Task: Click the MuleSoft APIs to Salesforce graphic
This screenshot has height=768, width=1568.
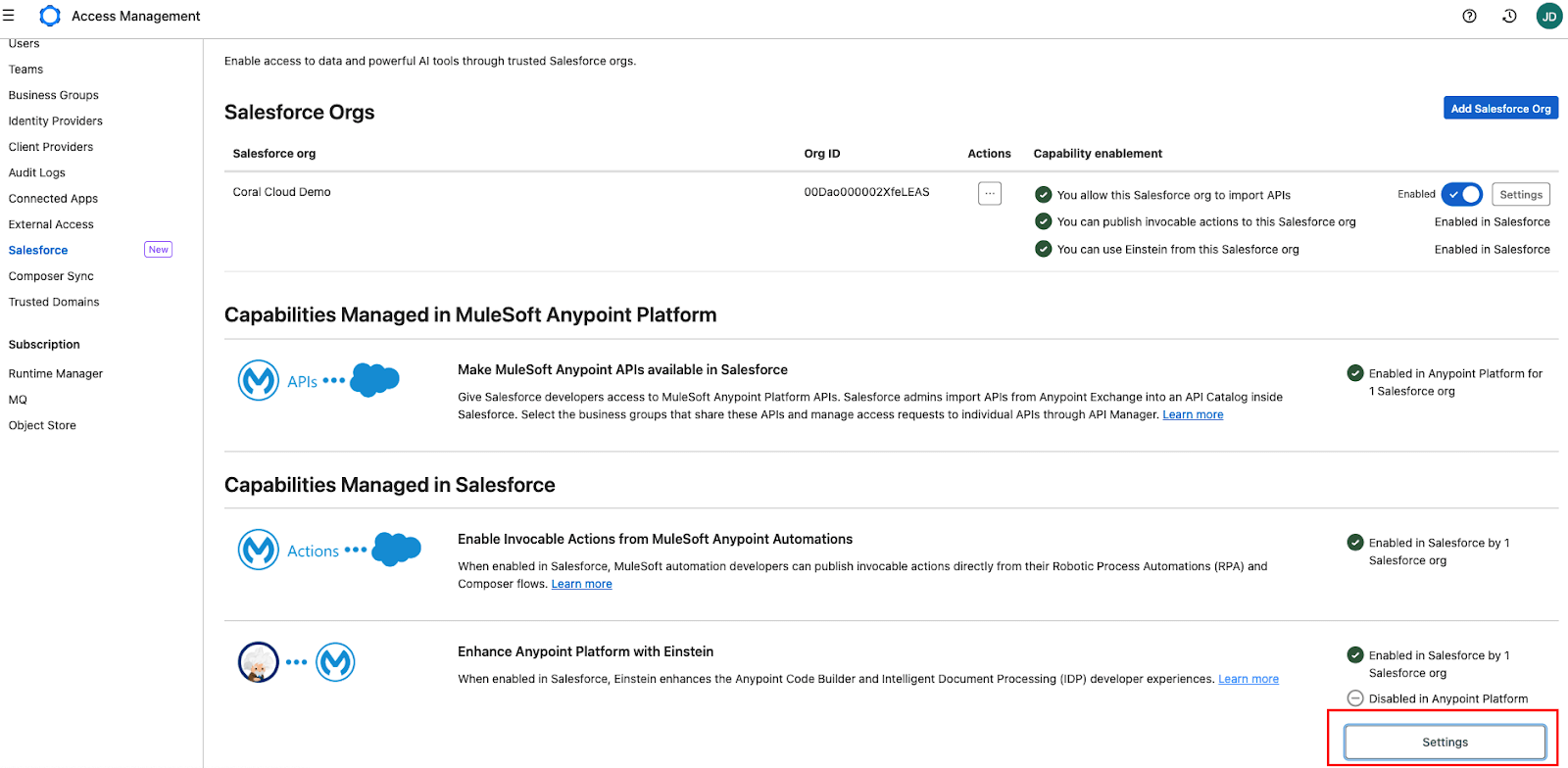Action: (x=318, y=380)
